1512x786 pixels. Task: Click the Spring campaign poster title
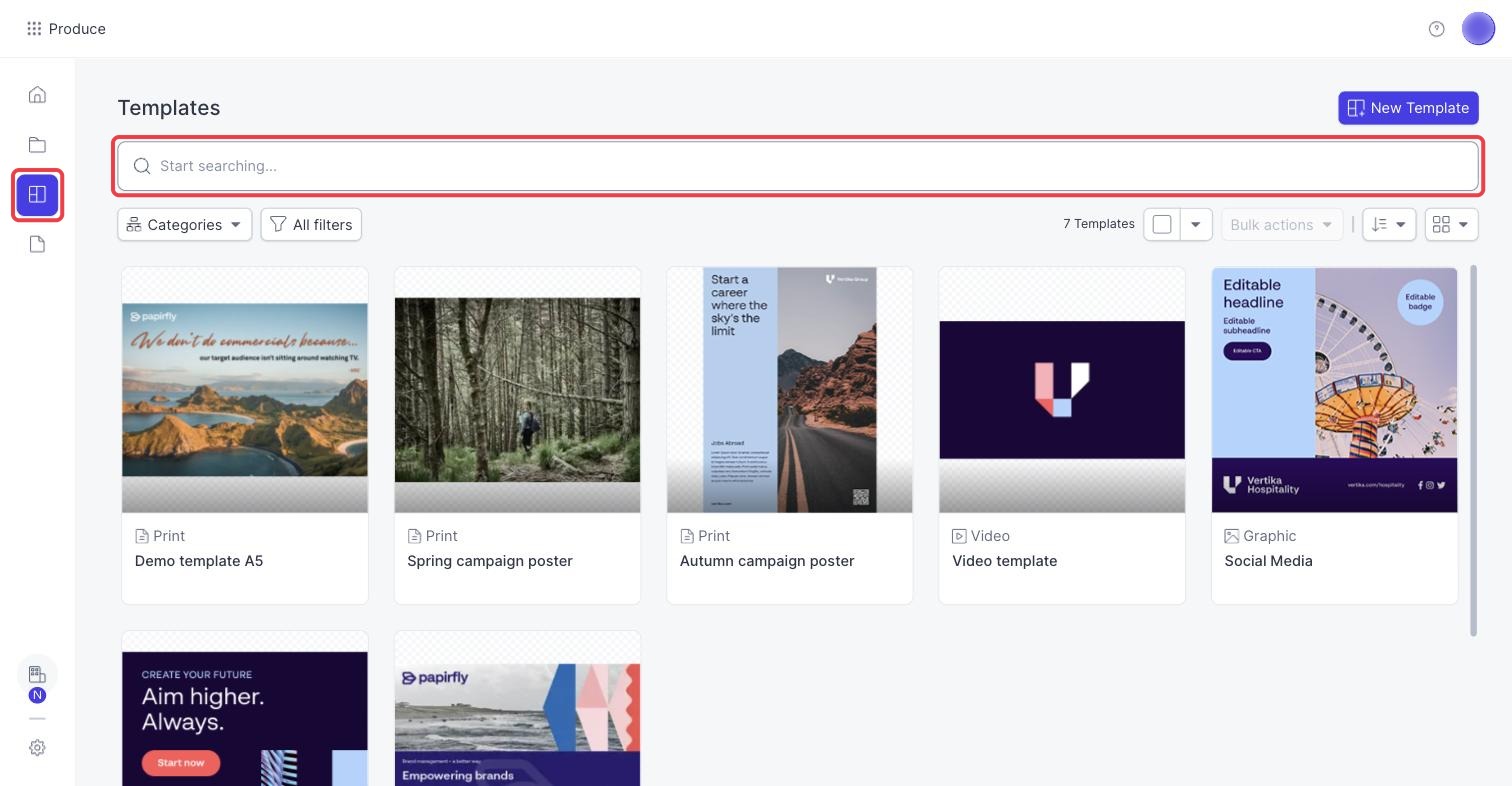point(490,561)
